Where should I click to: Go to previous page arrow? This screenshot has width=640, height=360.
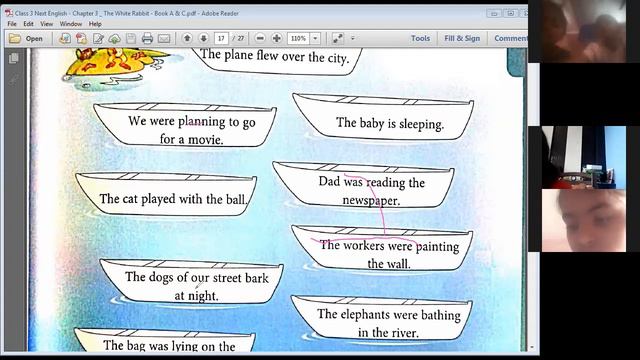coord(187,38)
